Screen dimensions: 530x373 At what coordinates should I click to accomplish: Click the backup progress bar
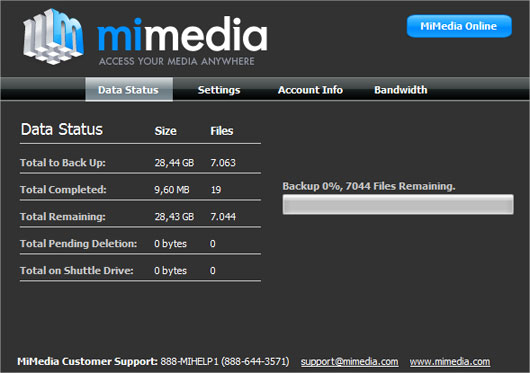pos(398,204)
